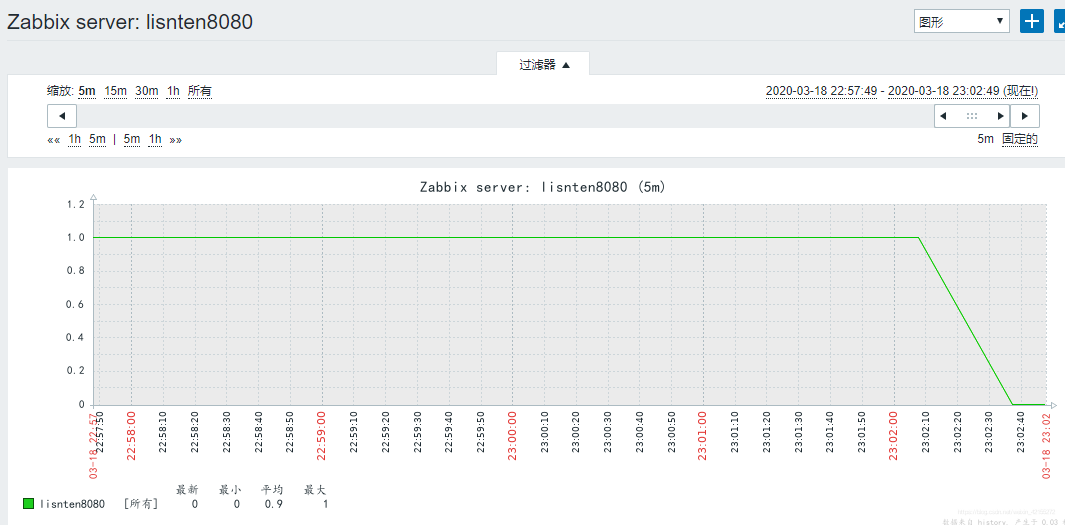Screen dimensions: 1065x525
Task: Click the 最大 column header in legend
Action: [314, 489]
